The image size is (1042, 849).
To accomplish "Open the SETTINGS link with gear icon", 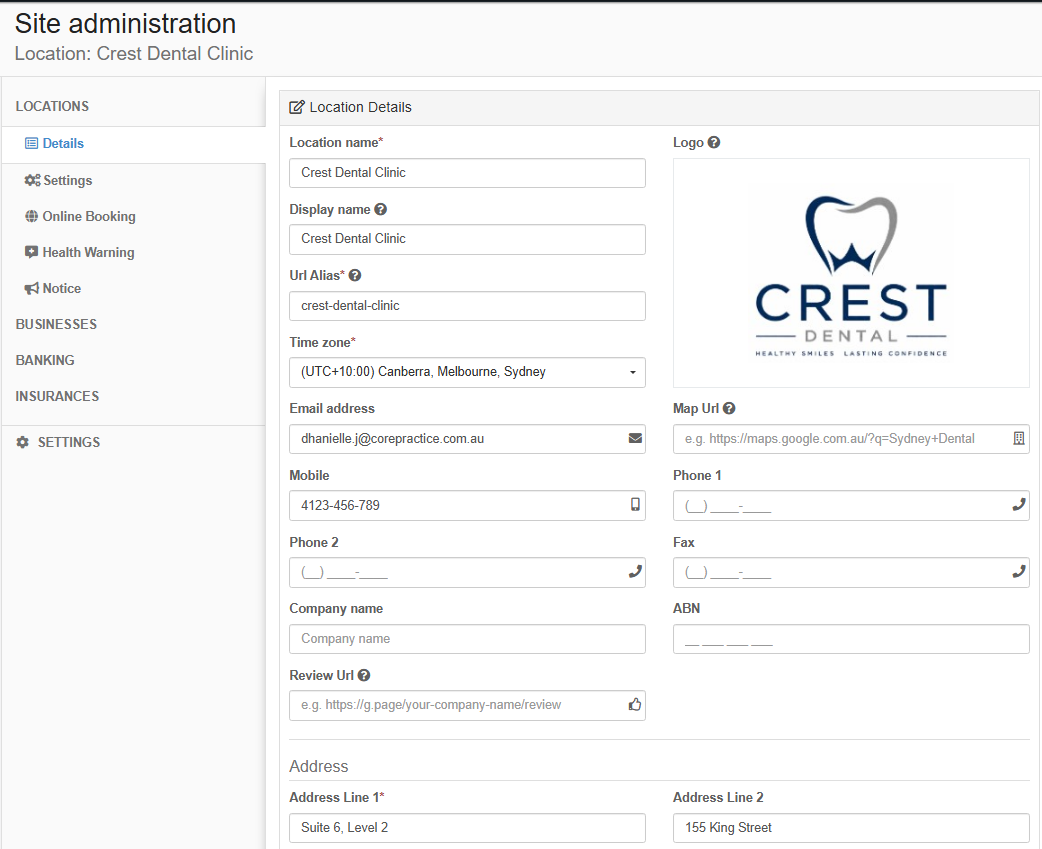I will pyautogui.click(x=58, y=442).
